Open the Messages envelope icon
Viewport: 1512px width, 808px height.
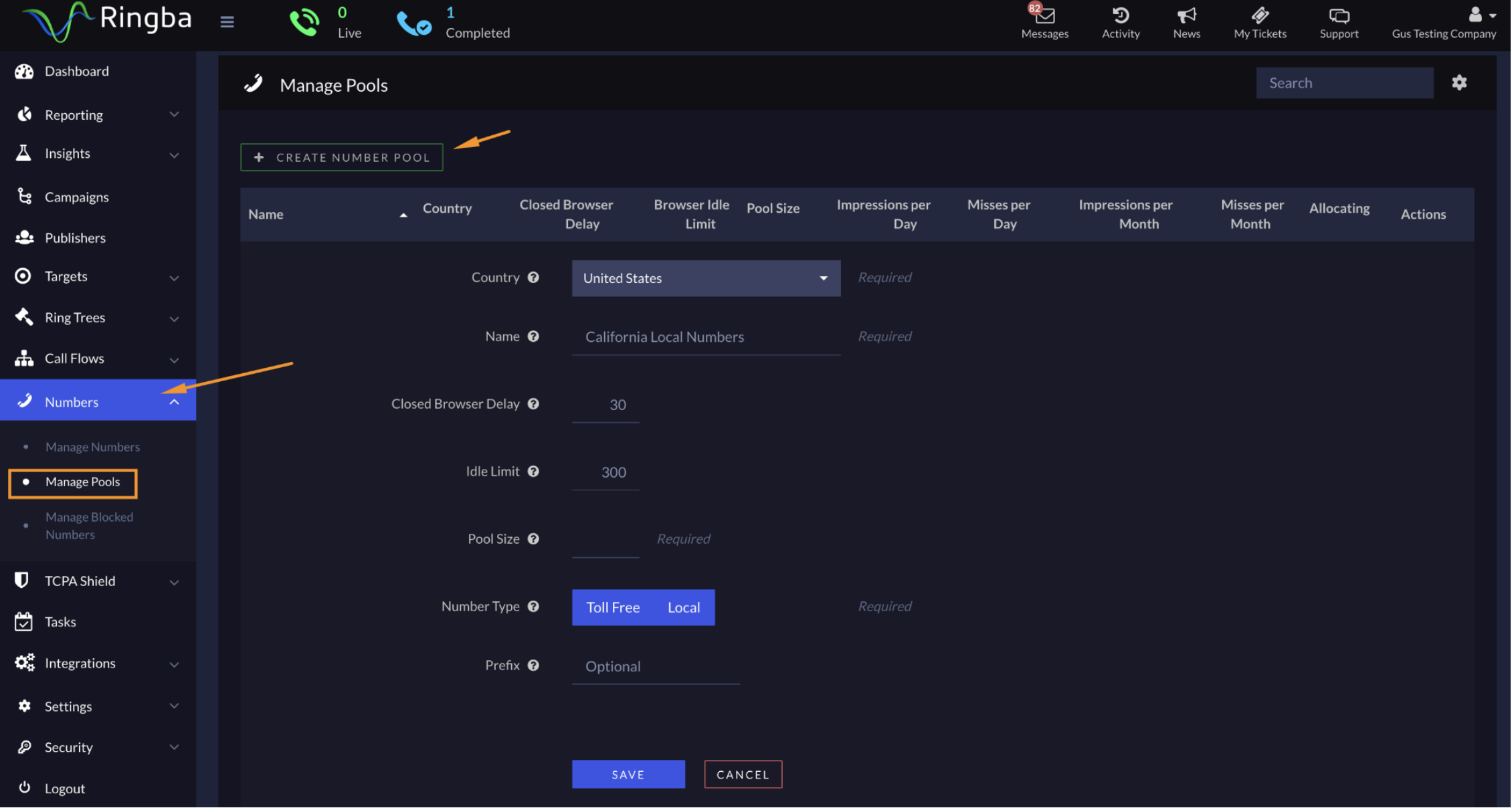[x=1045, y=16]
